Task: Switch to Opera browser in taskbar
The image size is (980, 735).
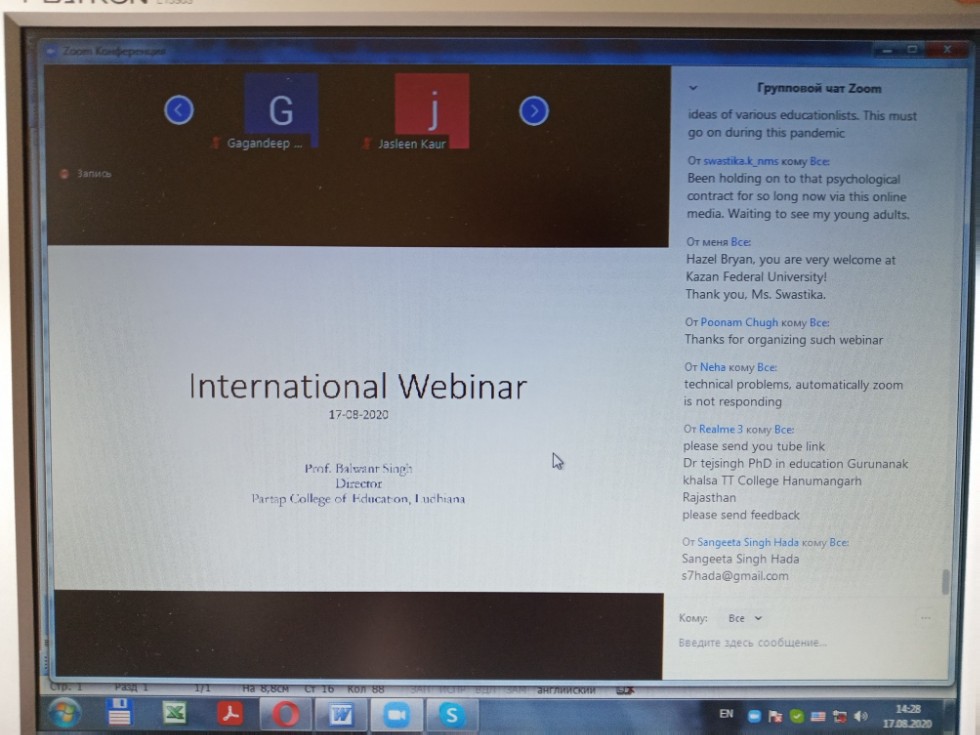Action: click(x=286, y=714)
